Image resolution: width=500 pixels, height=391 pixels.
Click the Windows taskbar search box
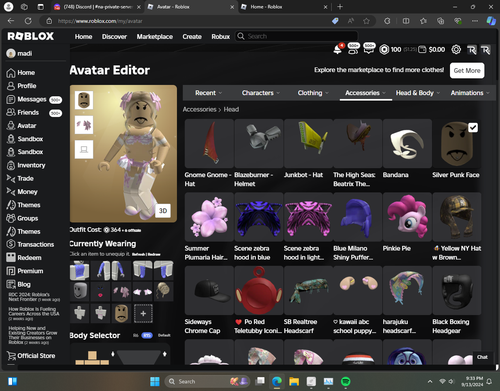(x=208, y=381)
